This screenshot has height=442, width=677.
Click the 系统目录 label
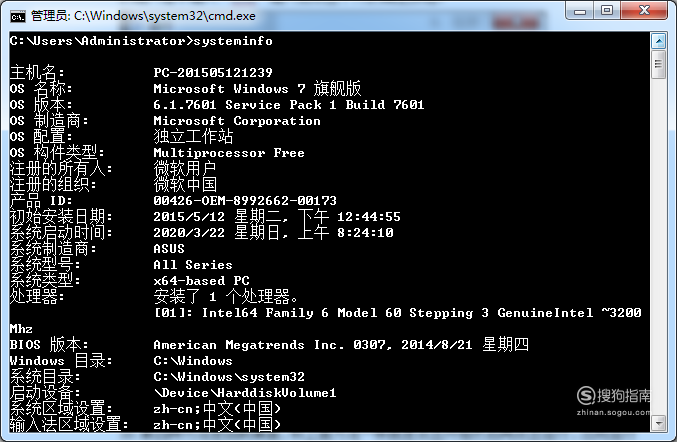click(x=45, y=377)
